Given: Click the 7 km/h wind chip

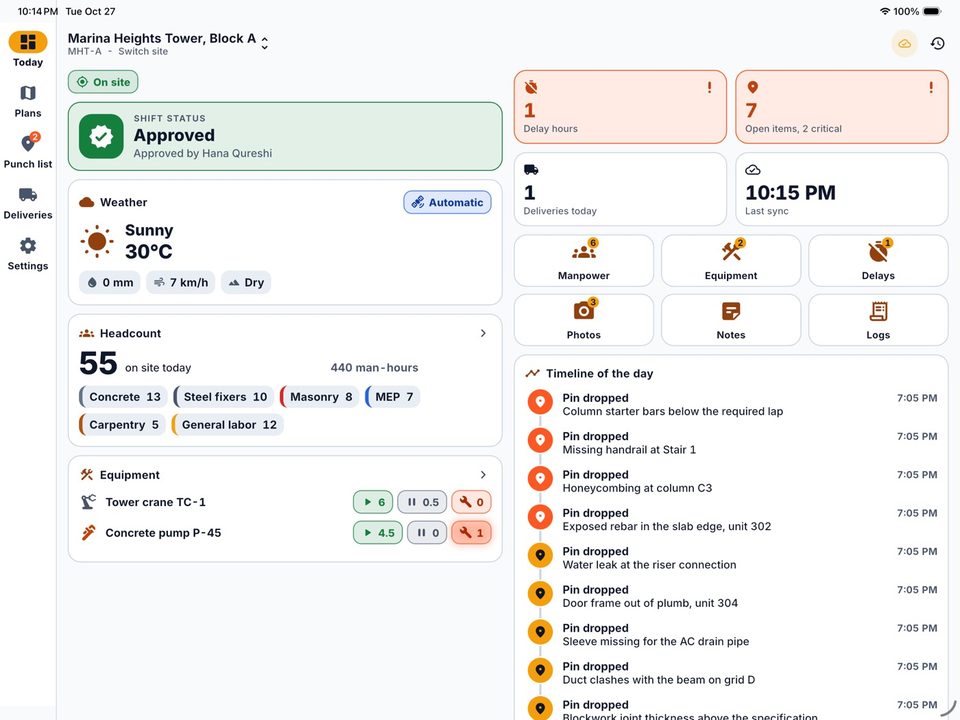Looking at the screenshot, I should (x=181, y=282).
